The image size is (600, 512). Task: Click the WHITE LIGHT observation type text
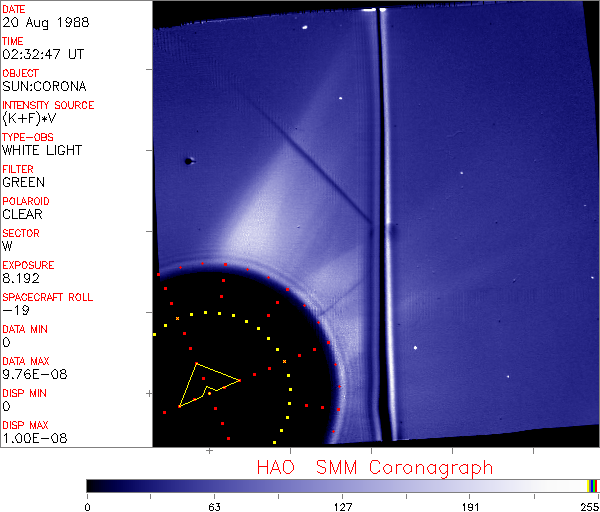click(42, 150)
